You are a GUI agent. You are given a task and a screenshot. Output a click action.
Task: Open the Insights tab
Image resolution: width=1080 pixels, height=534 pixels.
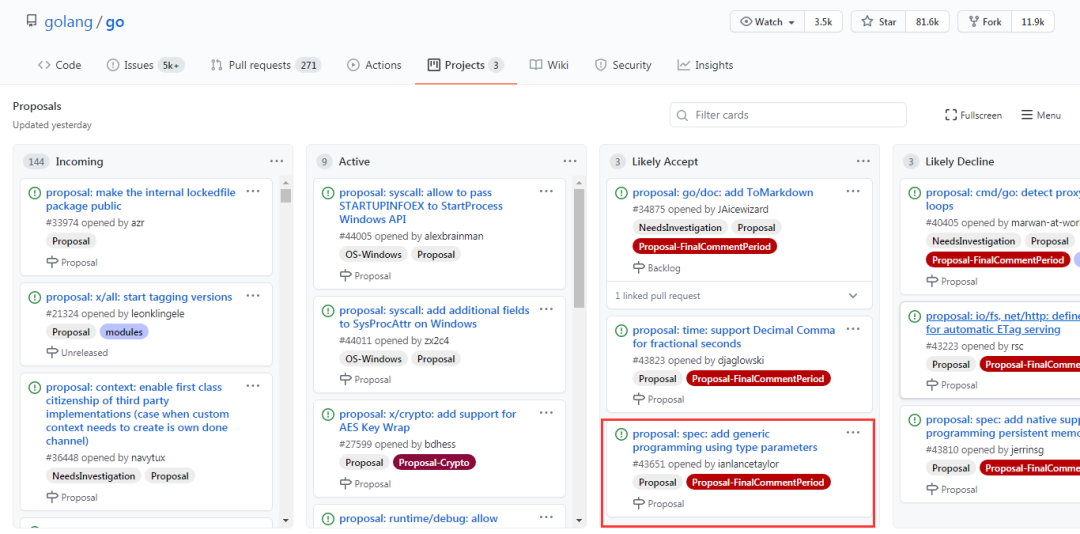(x=705, y=65)
